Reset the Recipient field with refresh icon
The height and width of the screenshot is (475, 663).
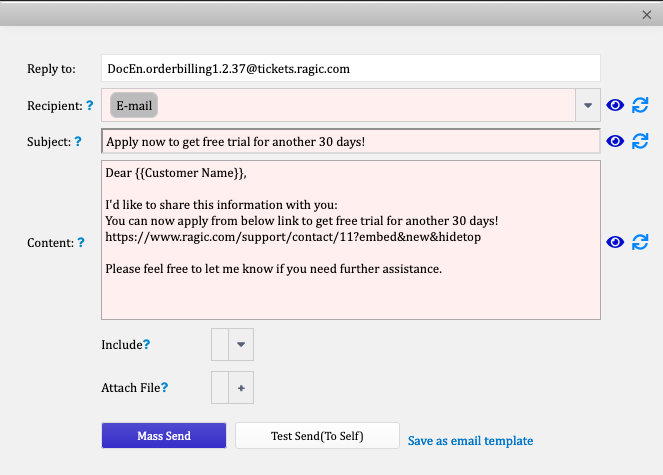(x=640, y=105)
